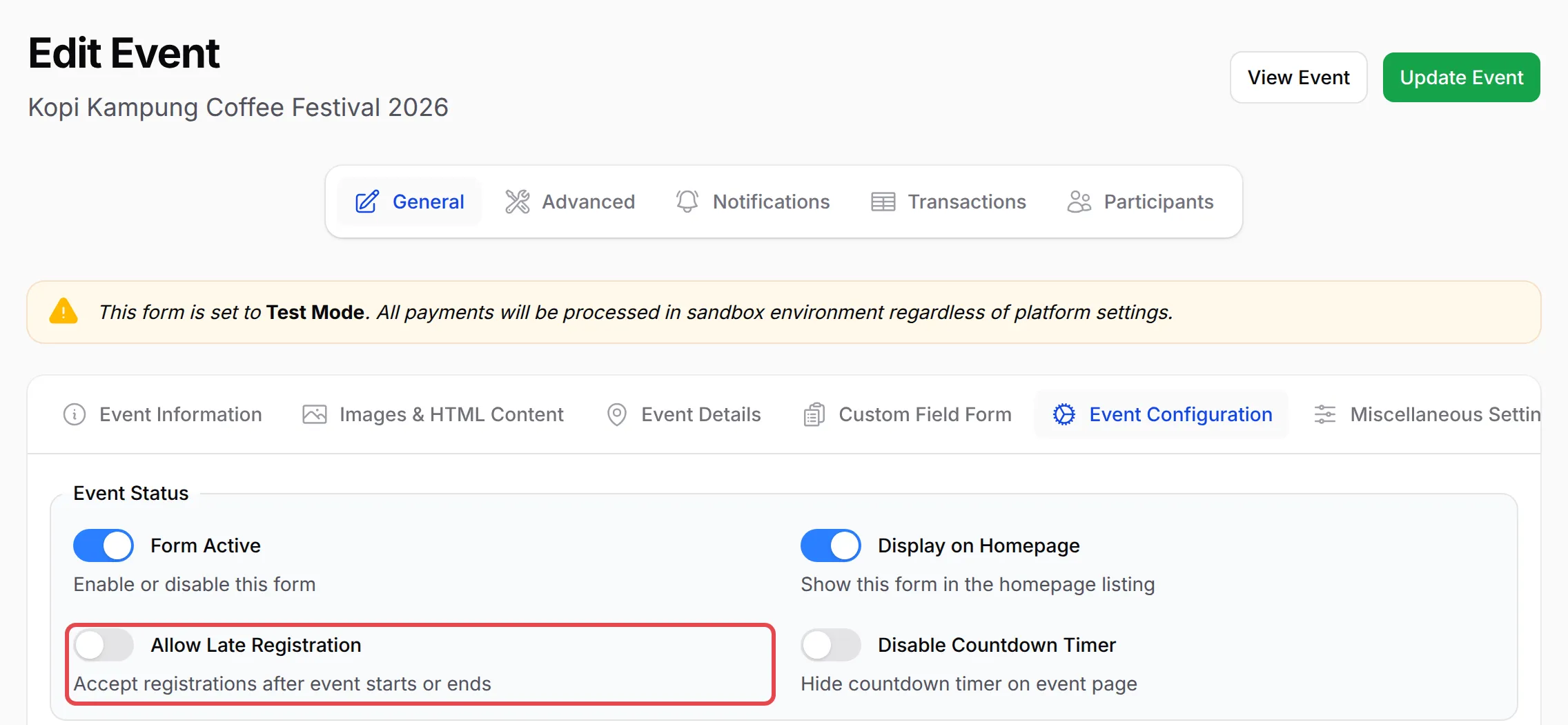Click the info circle icon beside Event Information
The image size is (1568, 725).
[75, 414]
